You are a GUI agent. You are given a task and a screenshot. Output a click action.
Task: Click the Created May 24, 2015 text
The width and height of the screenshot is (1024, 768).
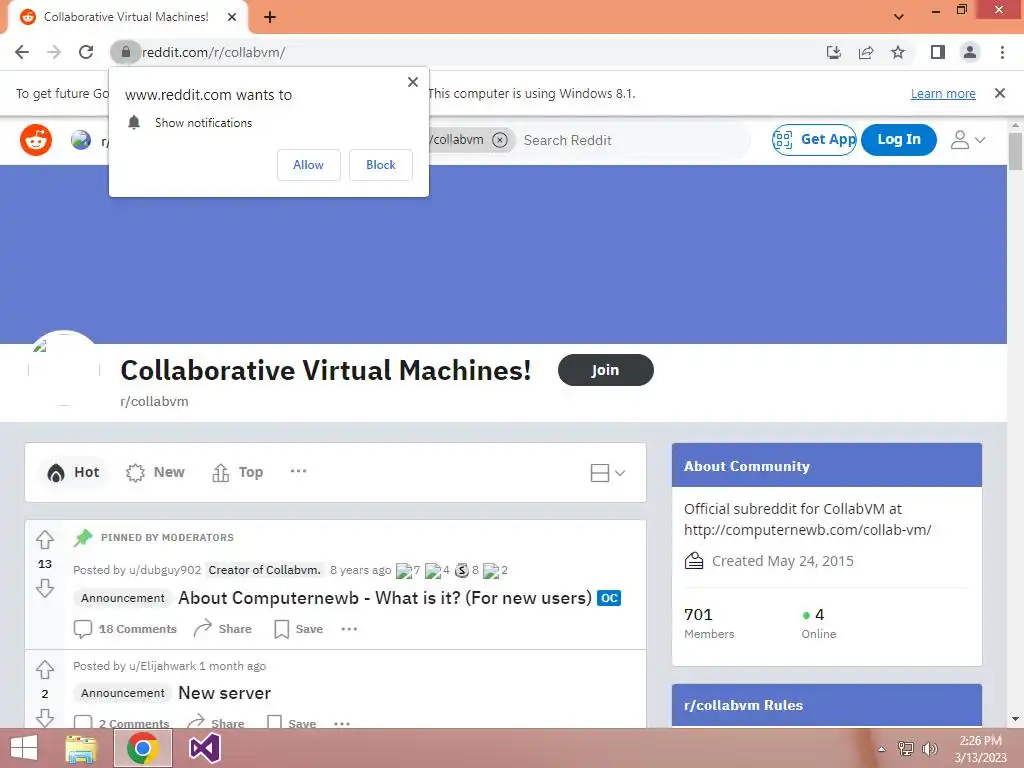coord(782,560)
